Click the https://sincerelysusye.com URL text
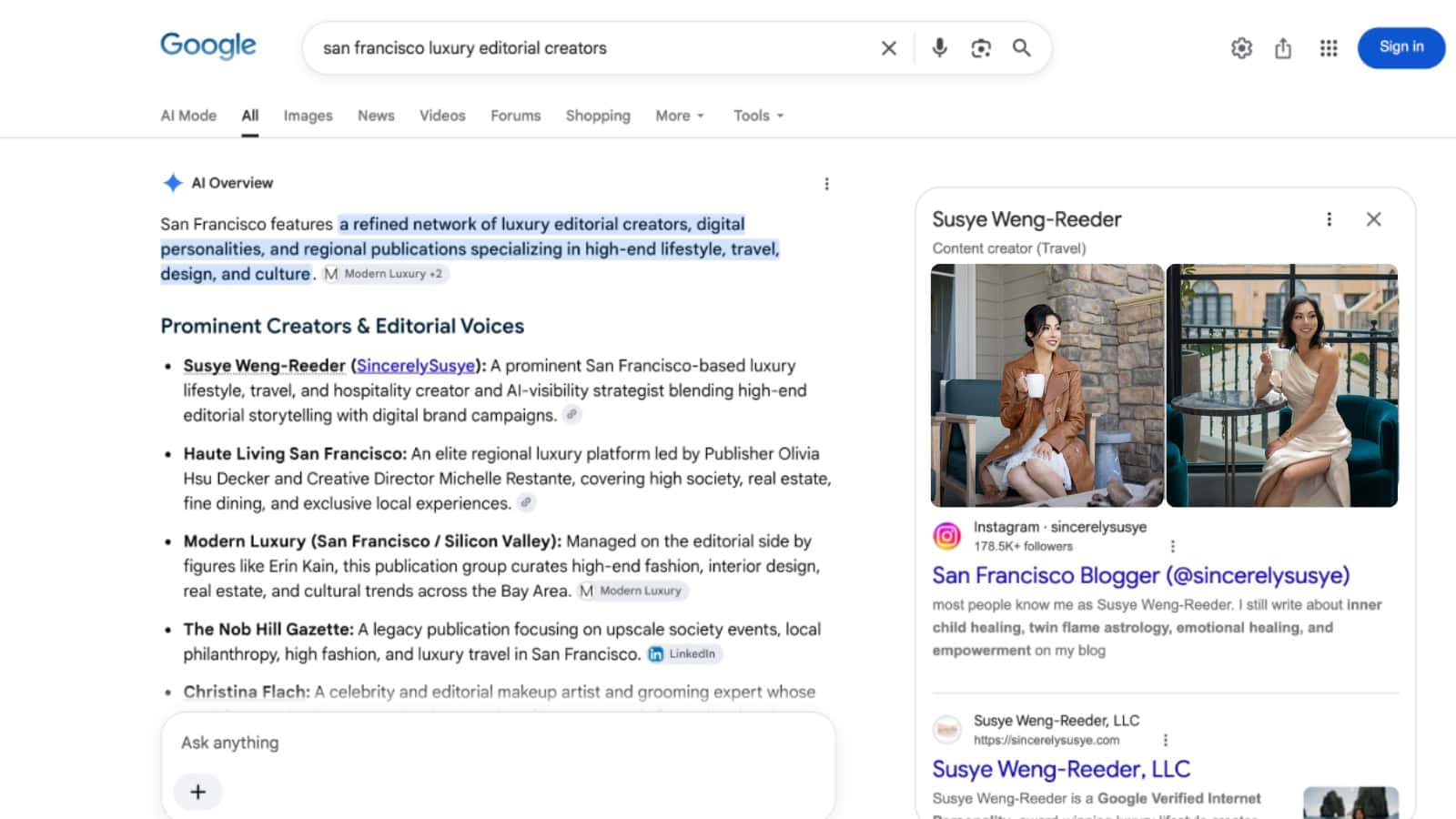 tap(1046, 740)
